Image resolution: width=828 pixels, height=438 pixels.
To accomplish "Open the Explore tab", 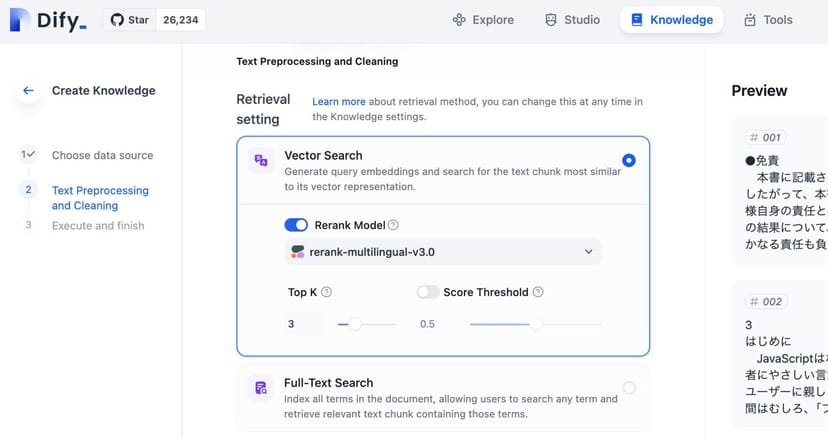I will [483, 20].
